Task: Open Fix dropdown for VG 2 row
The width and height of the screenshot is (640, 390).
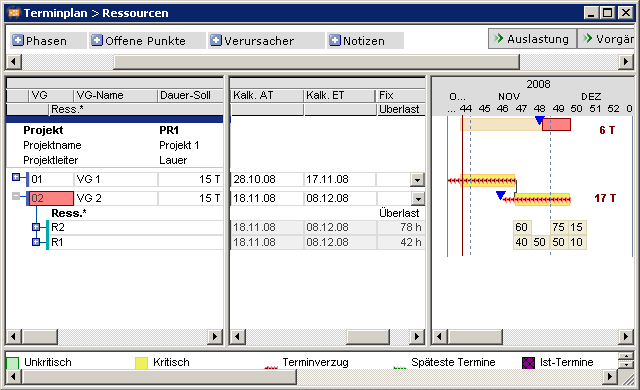Action: pyautogui.click(x=417, y=199)
